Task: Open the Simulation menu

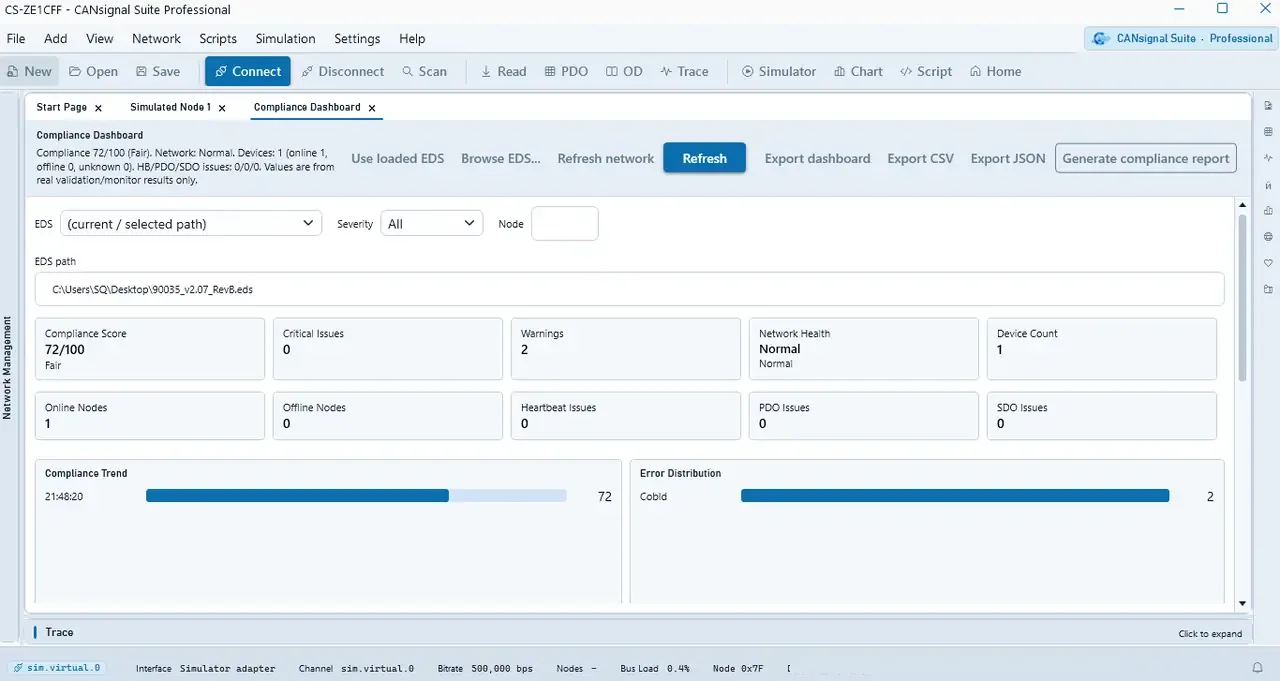Action: (x=285, y=38)
